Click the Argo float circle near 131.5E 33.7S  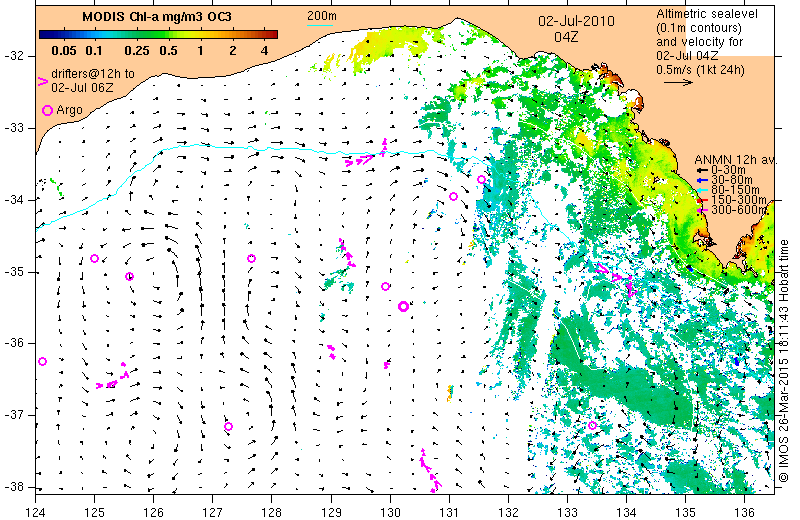(481, 180)
